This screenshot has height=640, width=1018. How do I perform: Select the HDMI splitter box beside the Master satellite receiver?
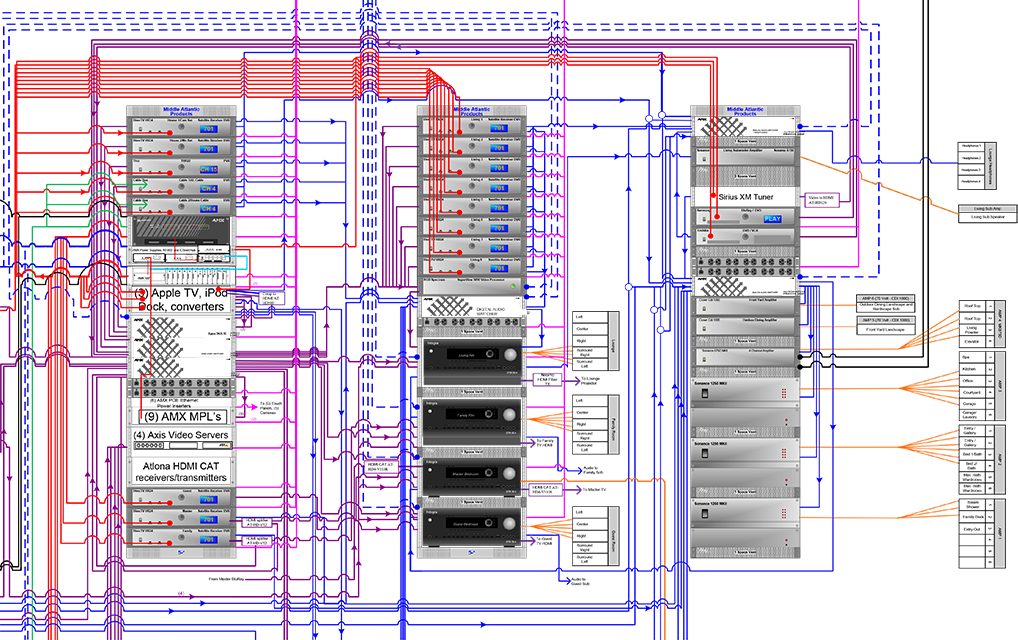pos(256,522)
